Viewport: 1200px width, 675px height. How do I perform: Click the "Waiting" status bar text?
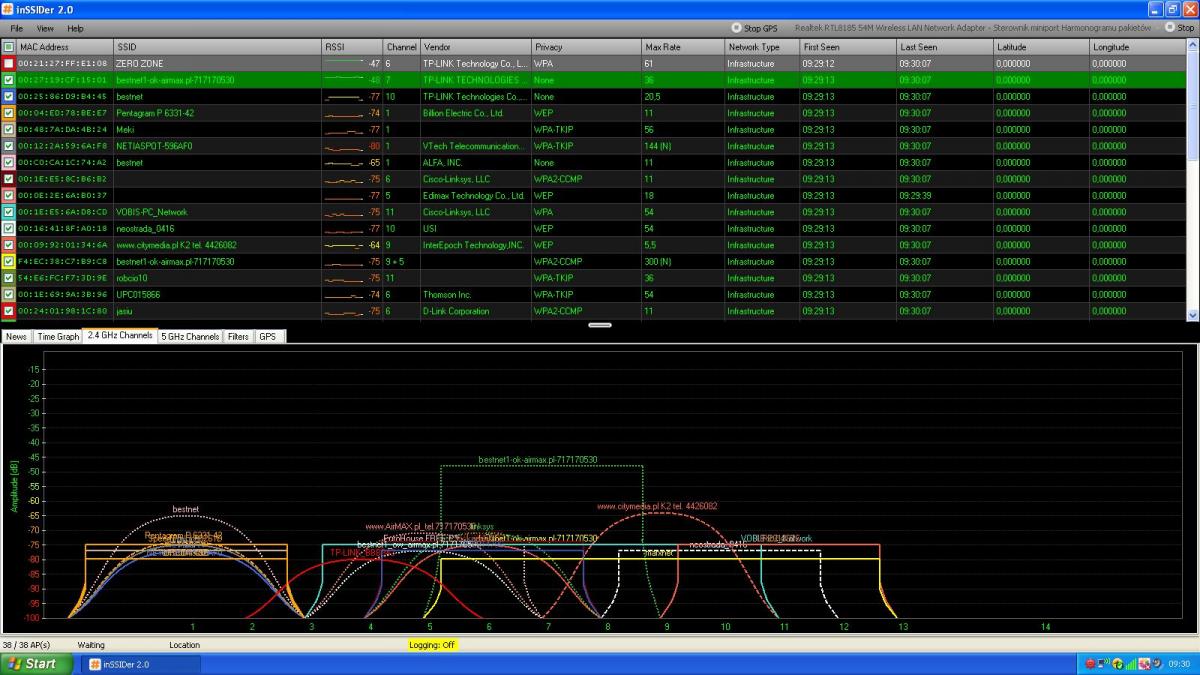click(91, 645)
